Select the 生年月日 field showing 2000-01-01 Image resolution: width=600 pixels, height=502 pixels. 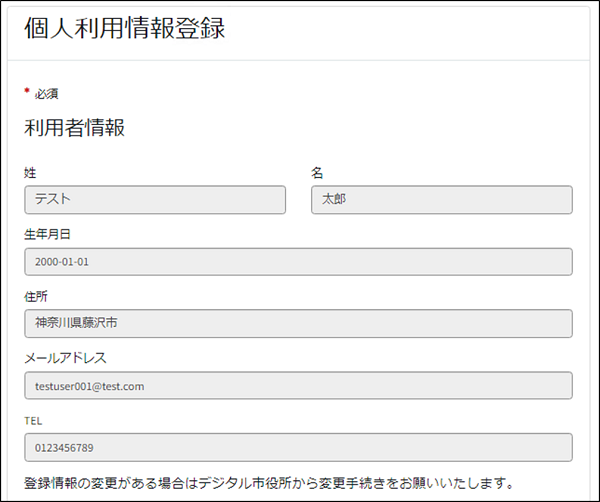[298, 262]
